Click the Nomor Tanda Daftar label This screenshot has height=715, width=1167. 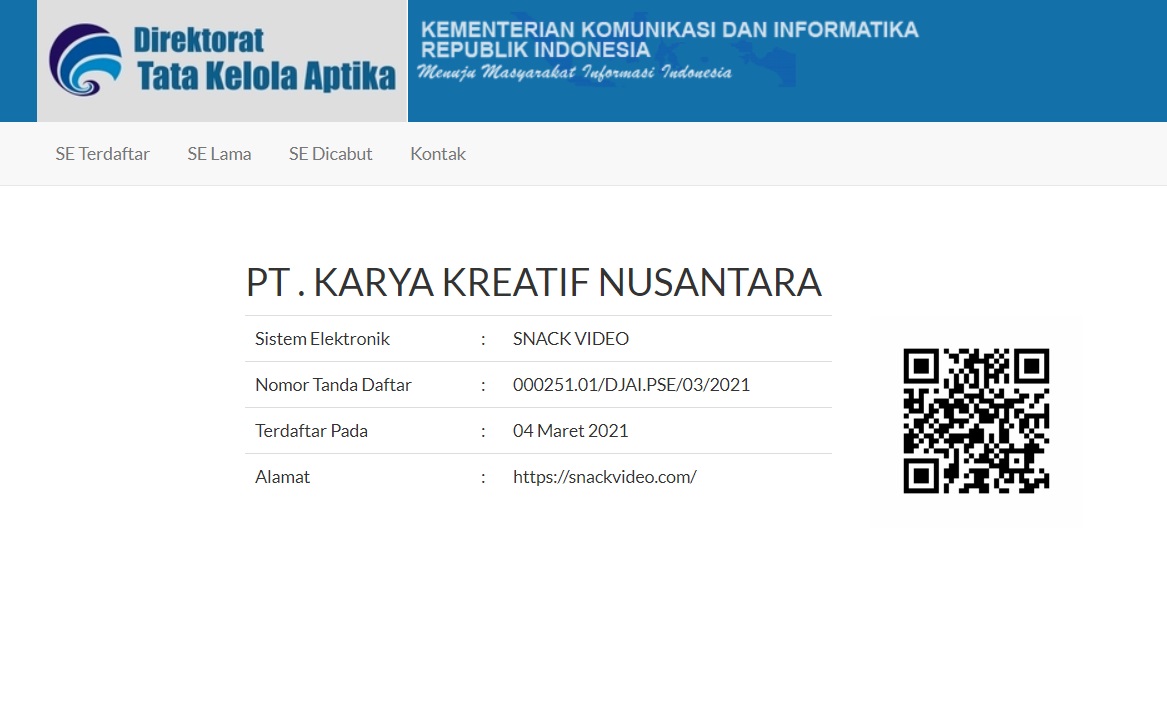click(x=333, y=385)
